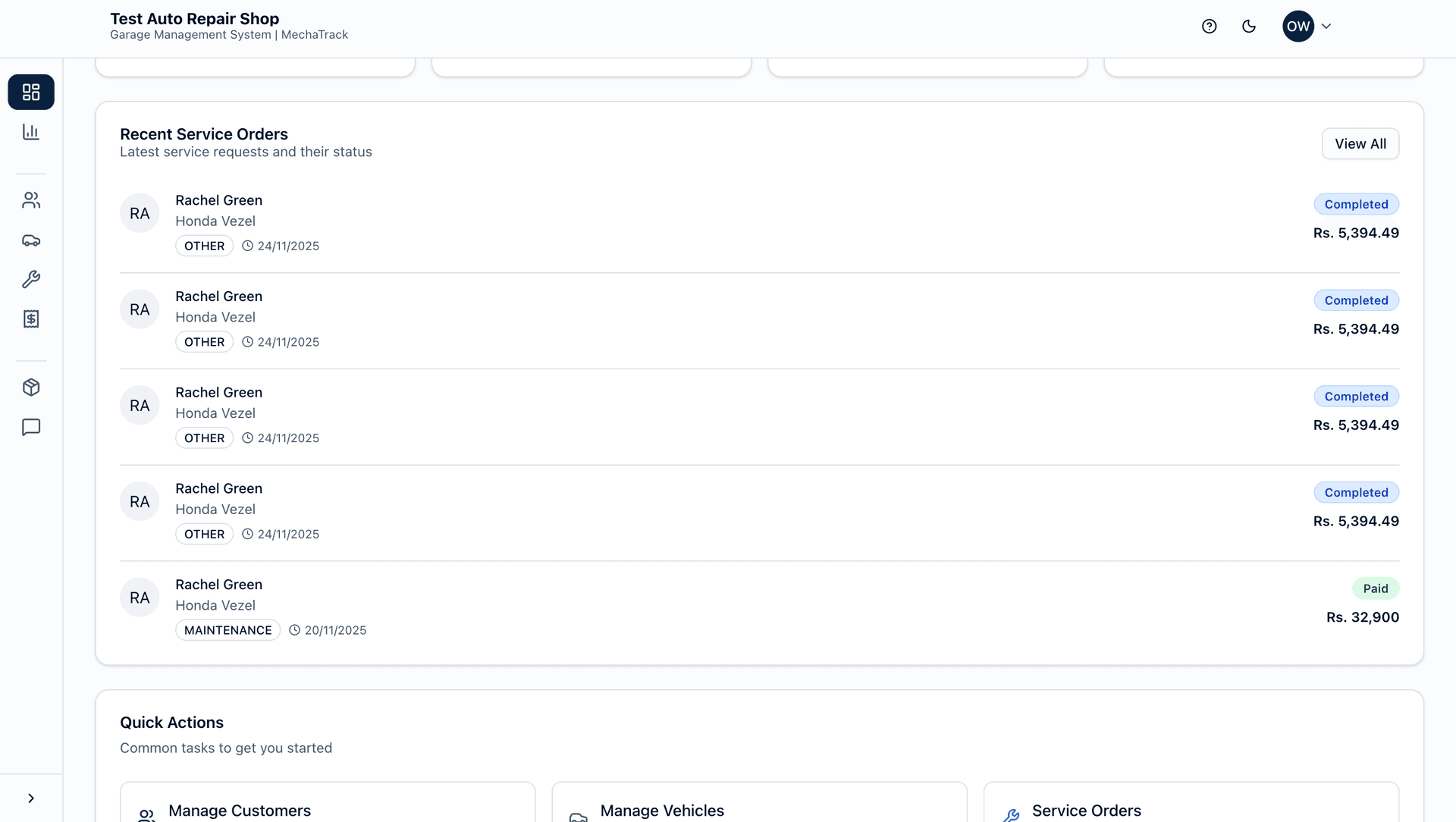Expand the sidebar using the bottom chevron
Viewport: 1456px width, 822px height.
(30, 798)
